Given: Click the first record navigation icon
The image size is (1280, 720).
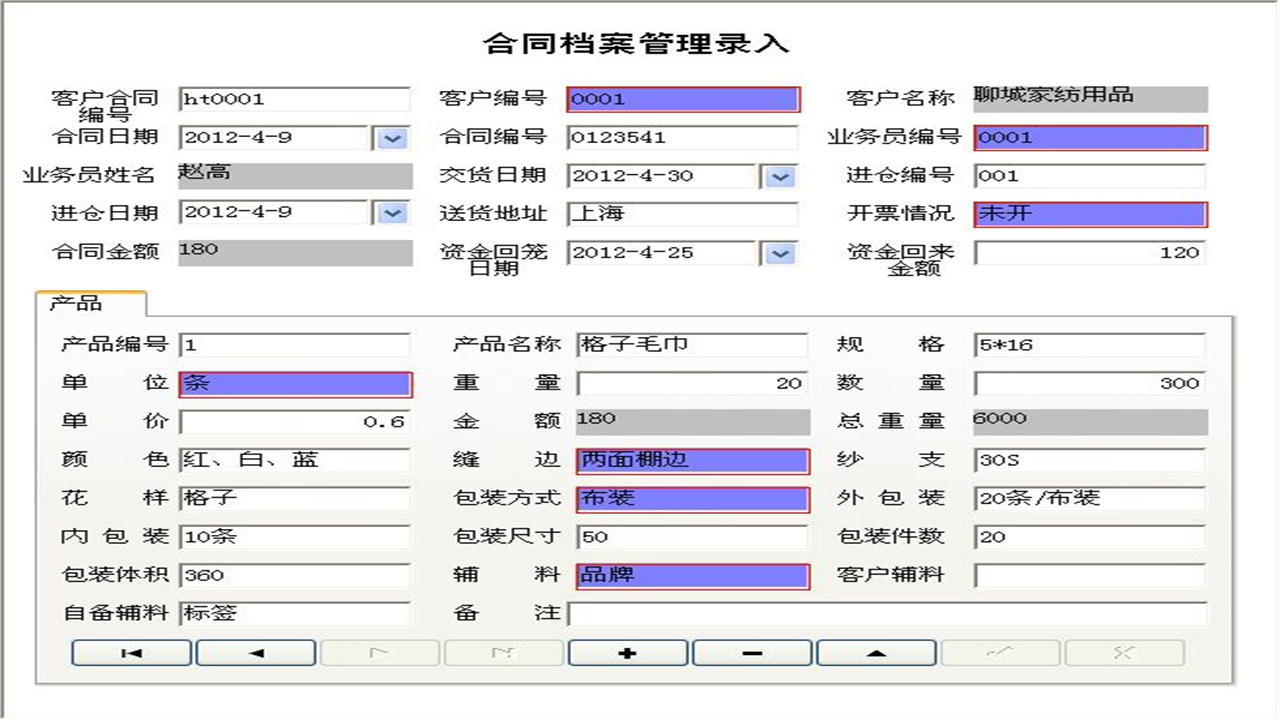Looking at the screenshot, I should (x=131, y=652).
